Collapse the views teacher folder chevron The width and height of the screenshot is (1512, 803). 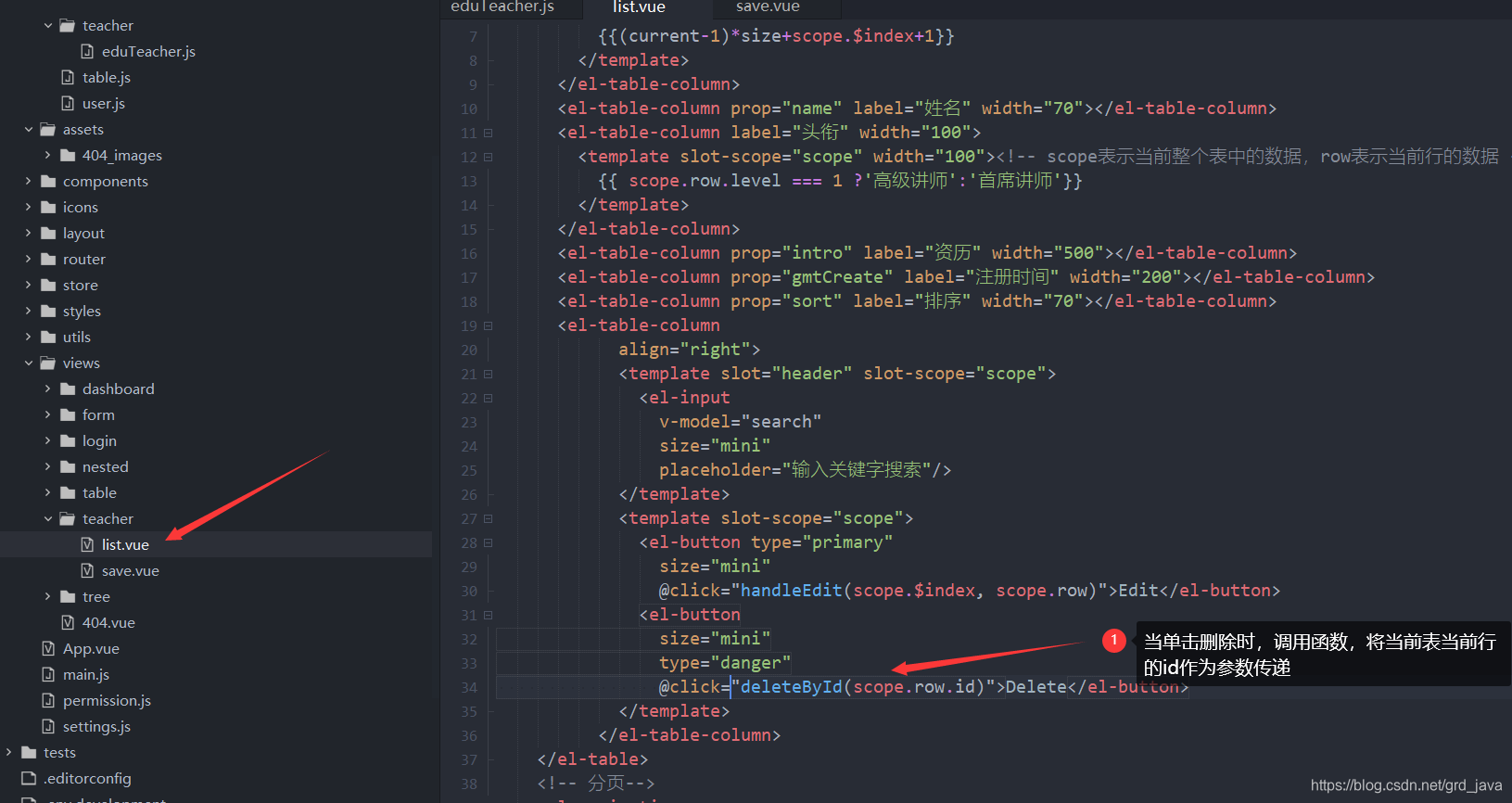pyautogui.click(x=48, y=519)
